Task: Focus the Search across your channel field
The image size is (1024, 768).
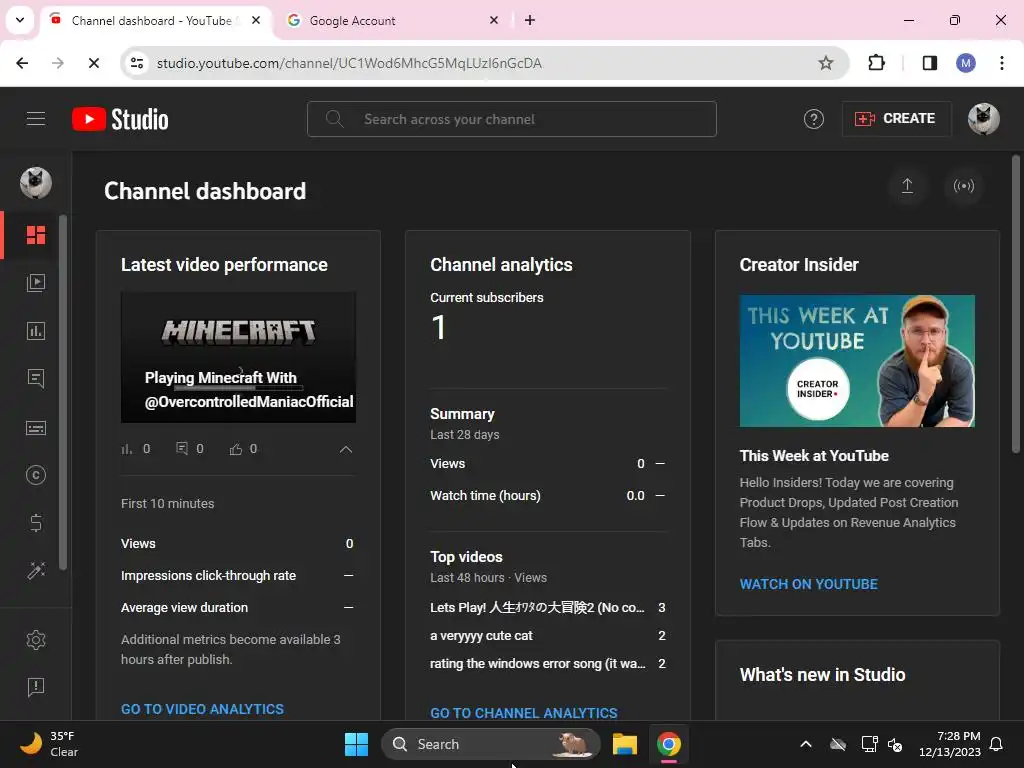Action: pyautogui.click(x=511, y=119)
